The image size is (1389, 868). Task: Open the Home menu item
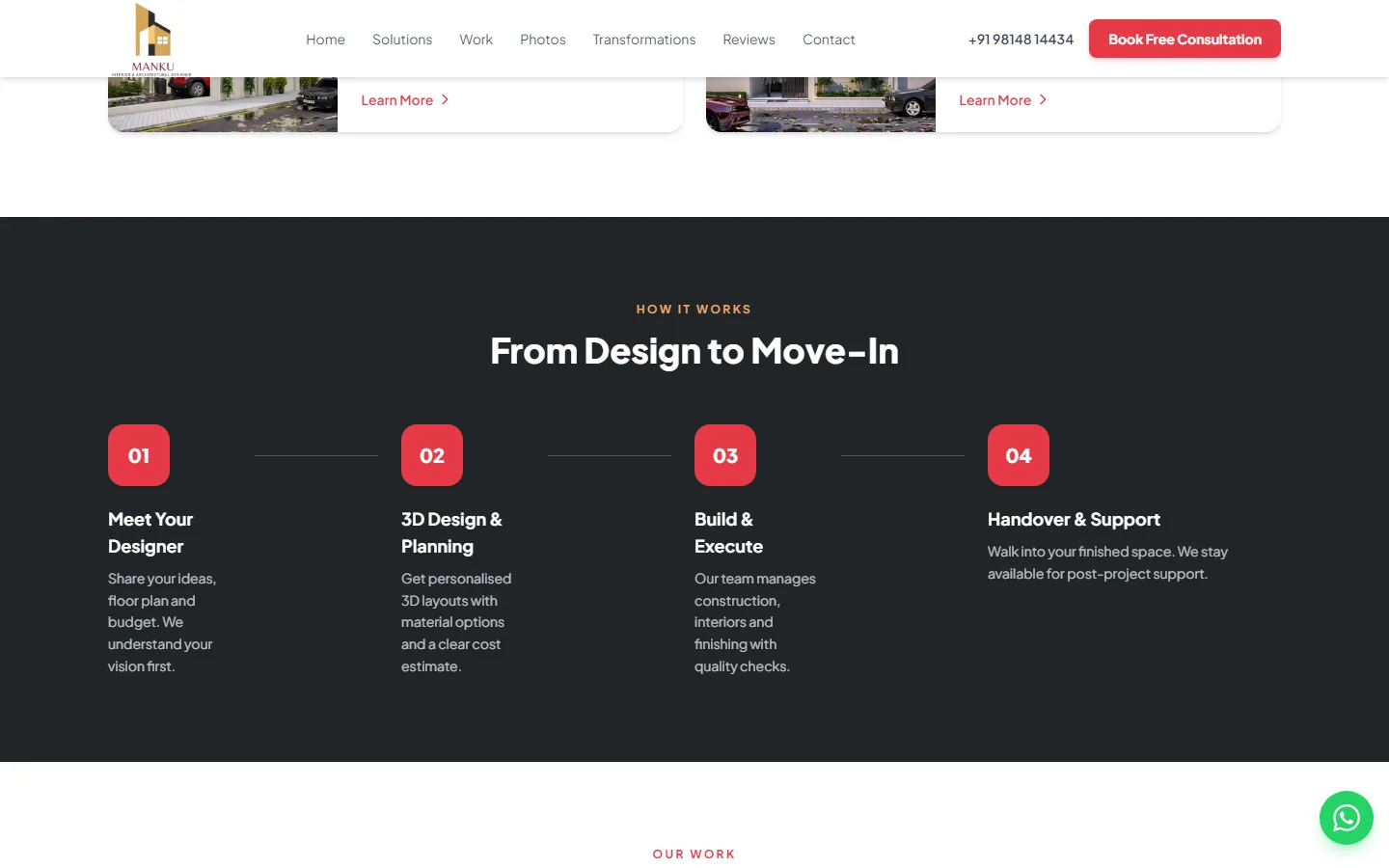325,40
